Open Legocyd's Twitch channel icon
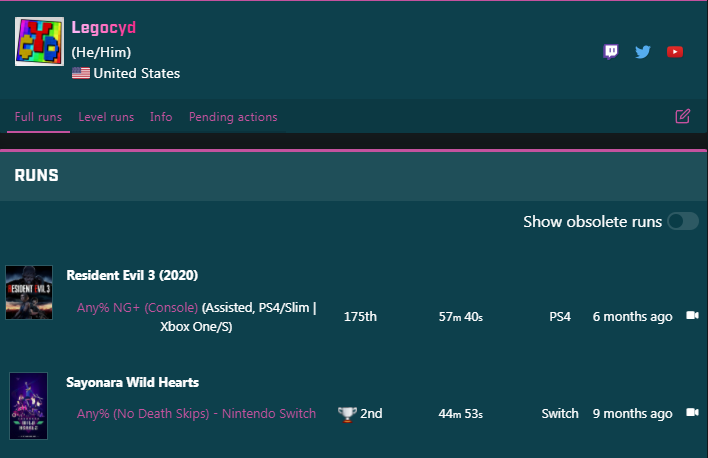Viewport: 708px width, 458px height. 610,52
